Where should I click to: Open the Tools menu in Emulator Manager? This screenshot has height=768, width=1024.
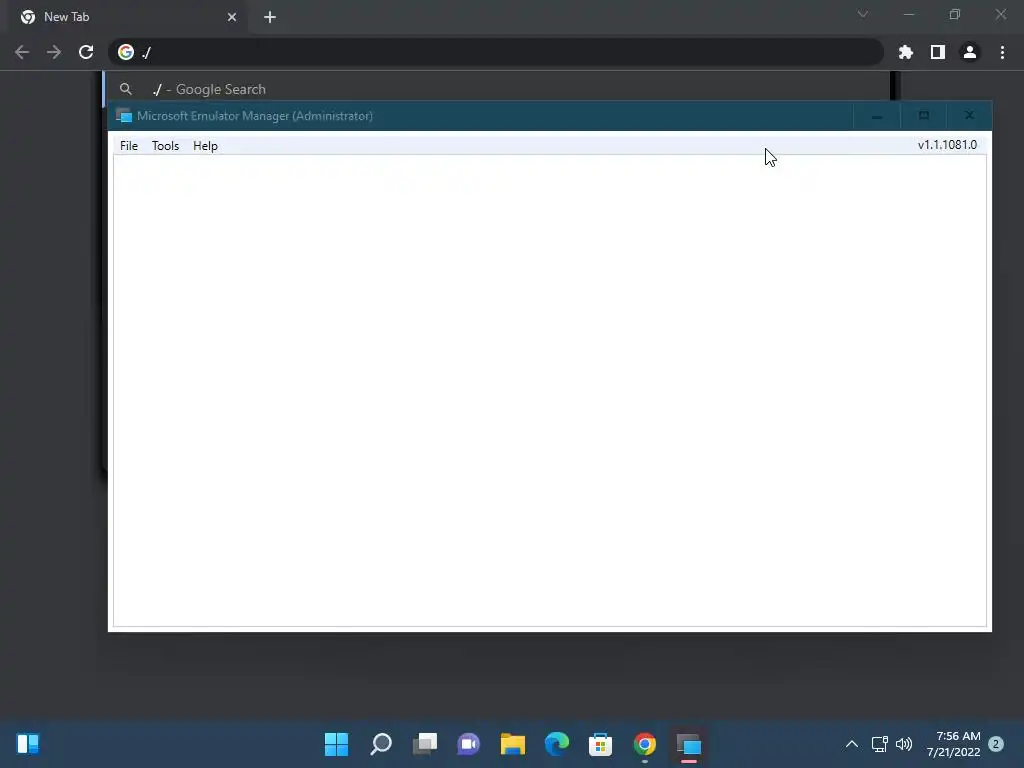(x=165, y=146)
